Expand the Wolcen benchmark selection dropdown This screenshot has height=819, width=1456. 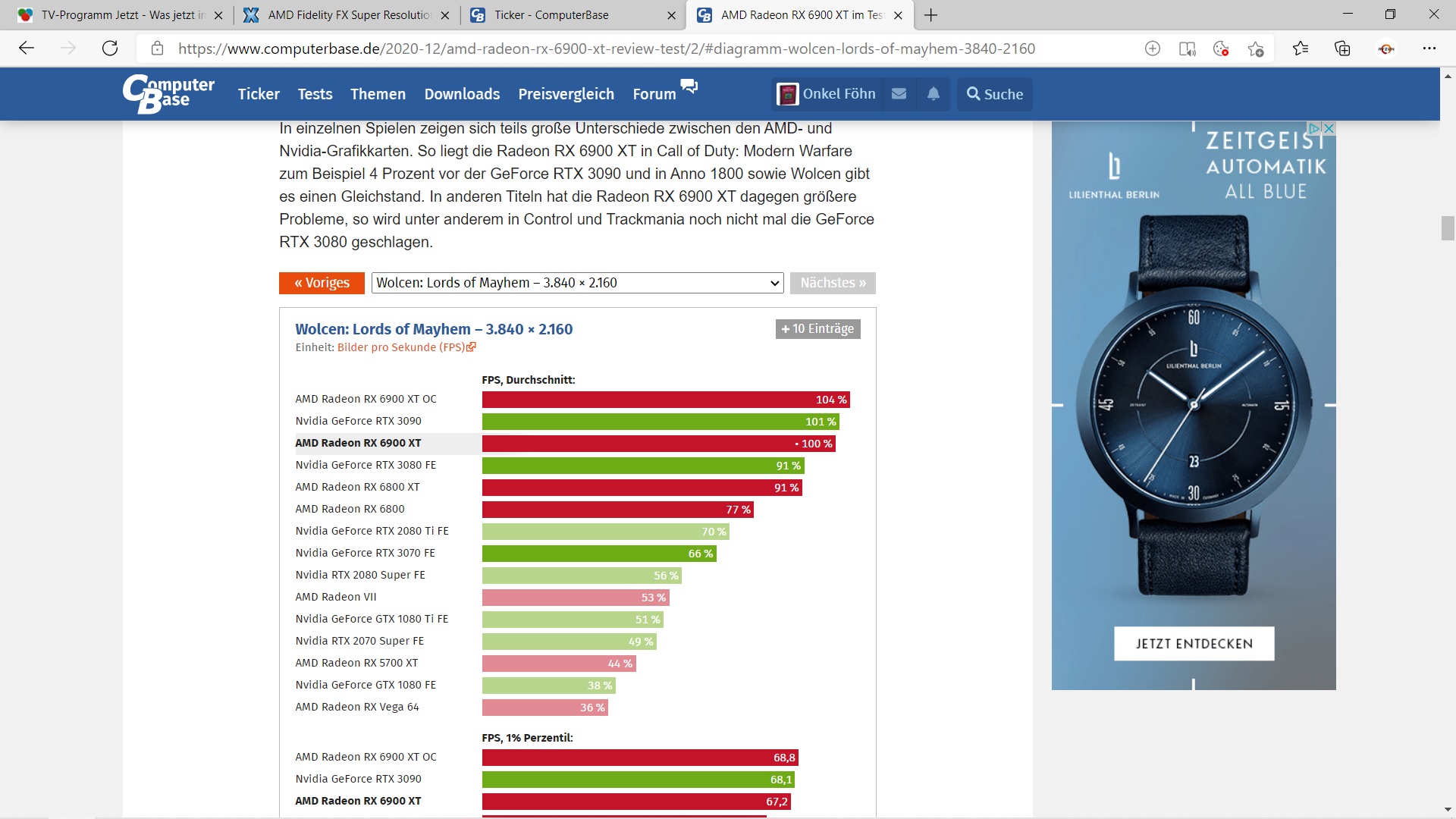[578, 283]
